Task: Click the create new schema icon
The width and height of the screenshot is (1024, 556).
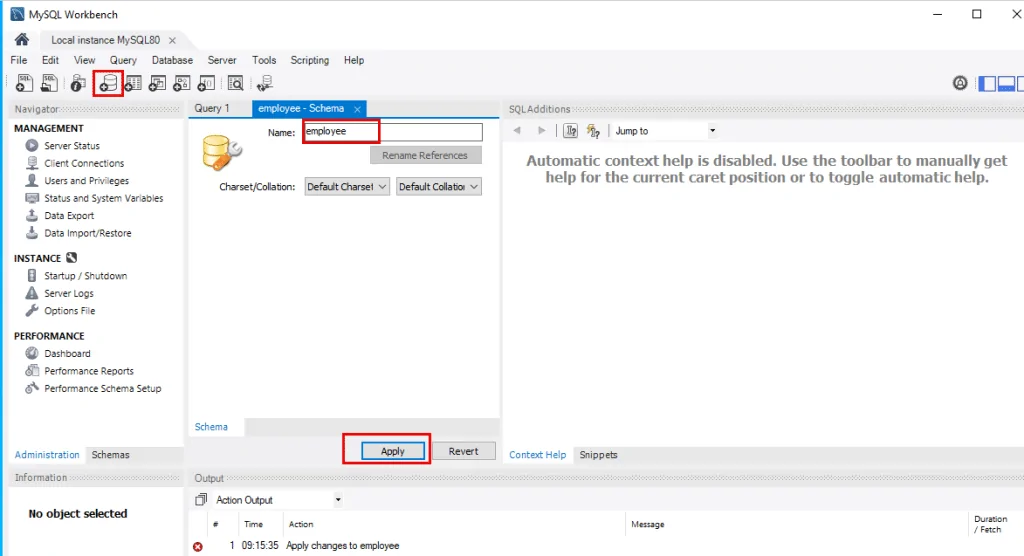Action: 108,83
